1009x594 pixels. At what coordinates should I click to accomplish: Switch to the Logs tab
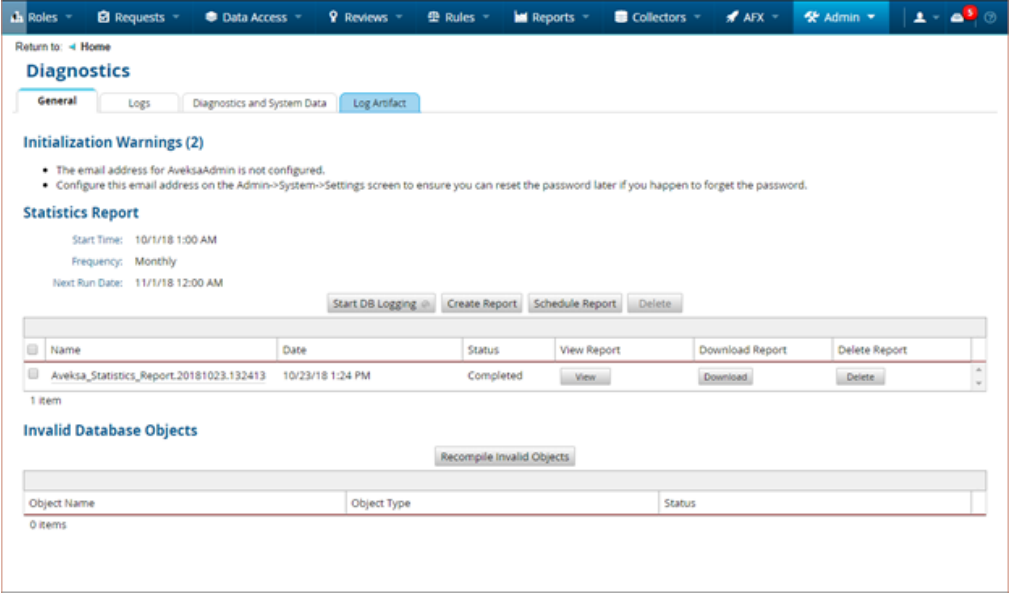pos(139,103)
